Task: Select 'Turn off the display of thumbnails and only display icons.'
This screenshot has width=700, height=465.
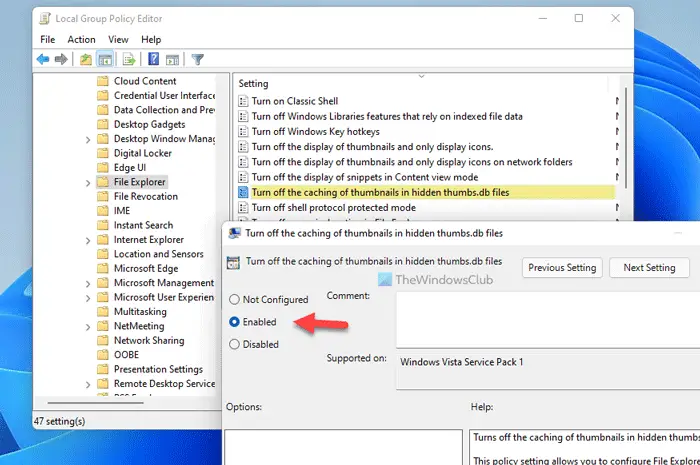Action: pyautogui.click(x=372, y=147)
